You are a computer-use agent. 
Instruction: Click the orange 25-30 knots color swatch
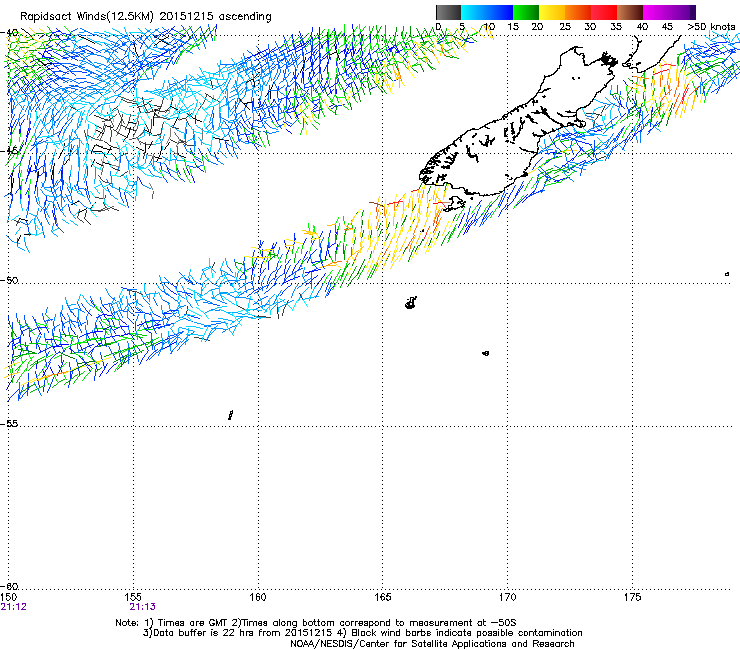point(578,12)
